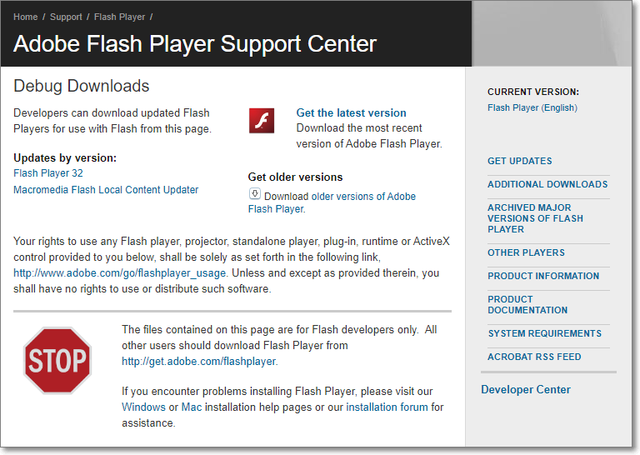Open Get Updates in the sidebar

(520, 161)
